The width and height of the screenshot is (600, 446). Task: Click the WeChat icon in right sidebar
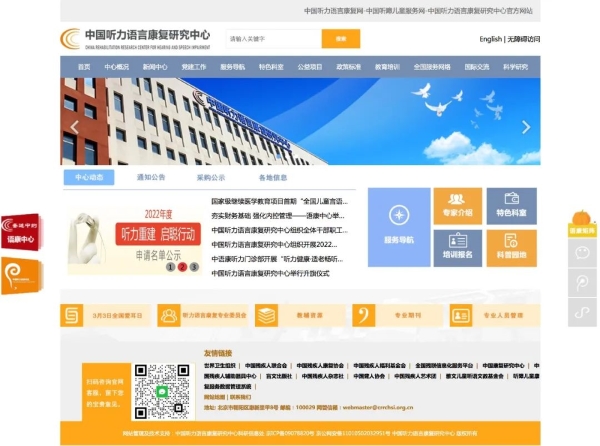point(582,252)
